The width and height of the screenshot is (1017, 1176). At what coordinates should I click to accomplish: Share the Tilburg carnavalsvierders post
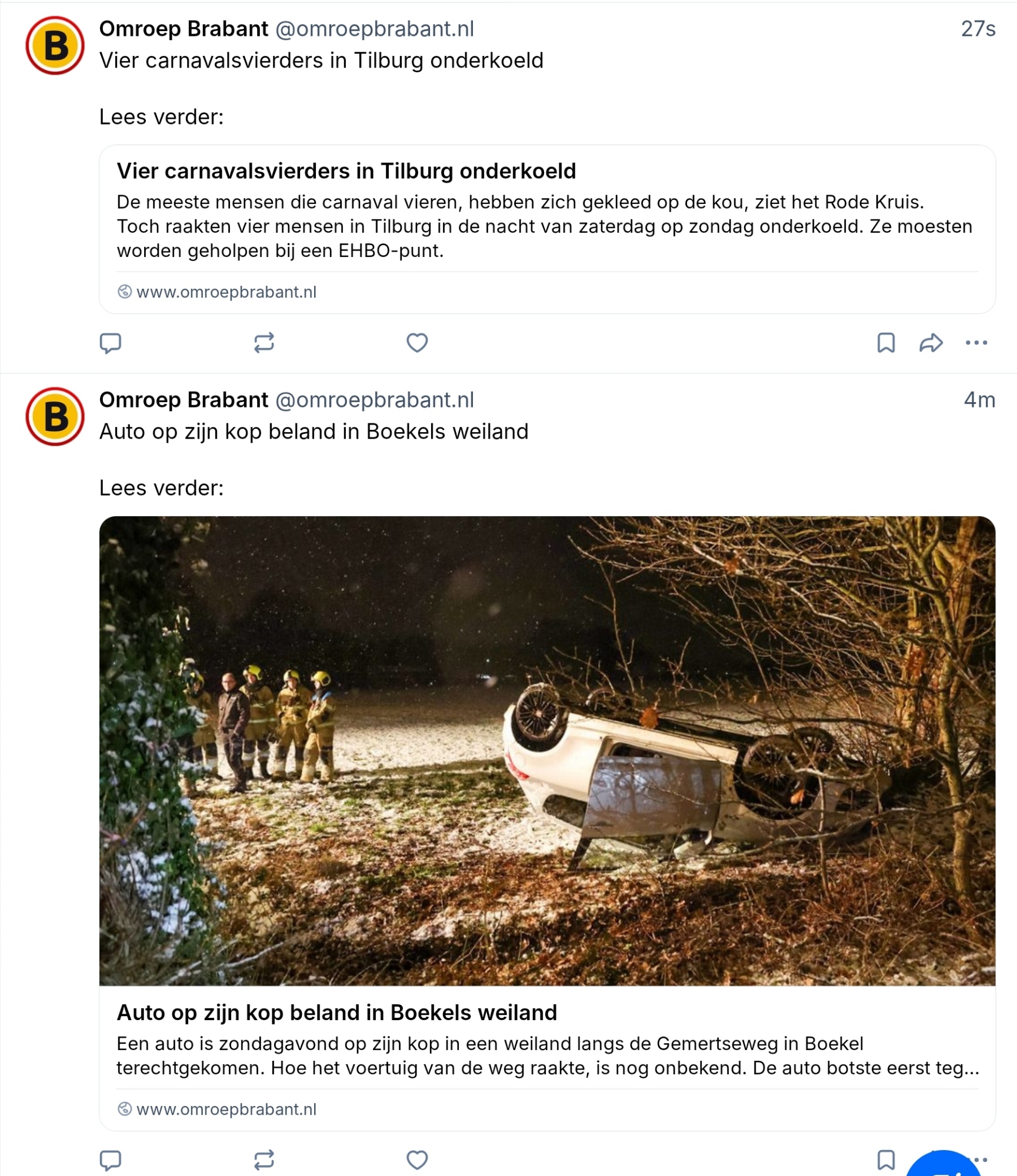(x=931, y=343)
